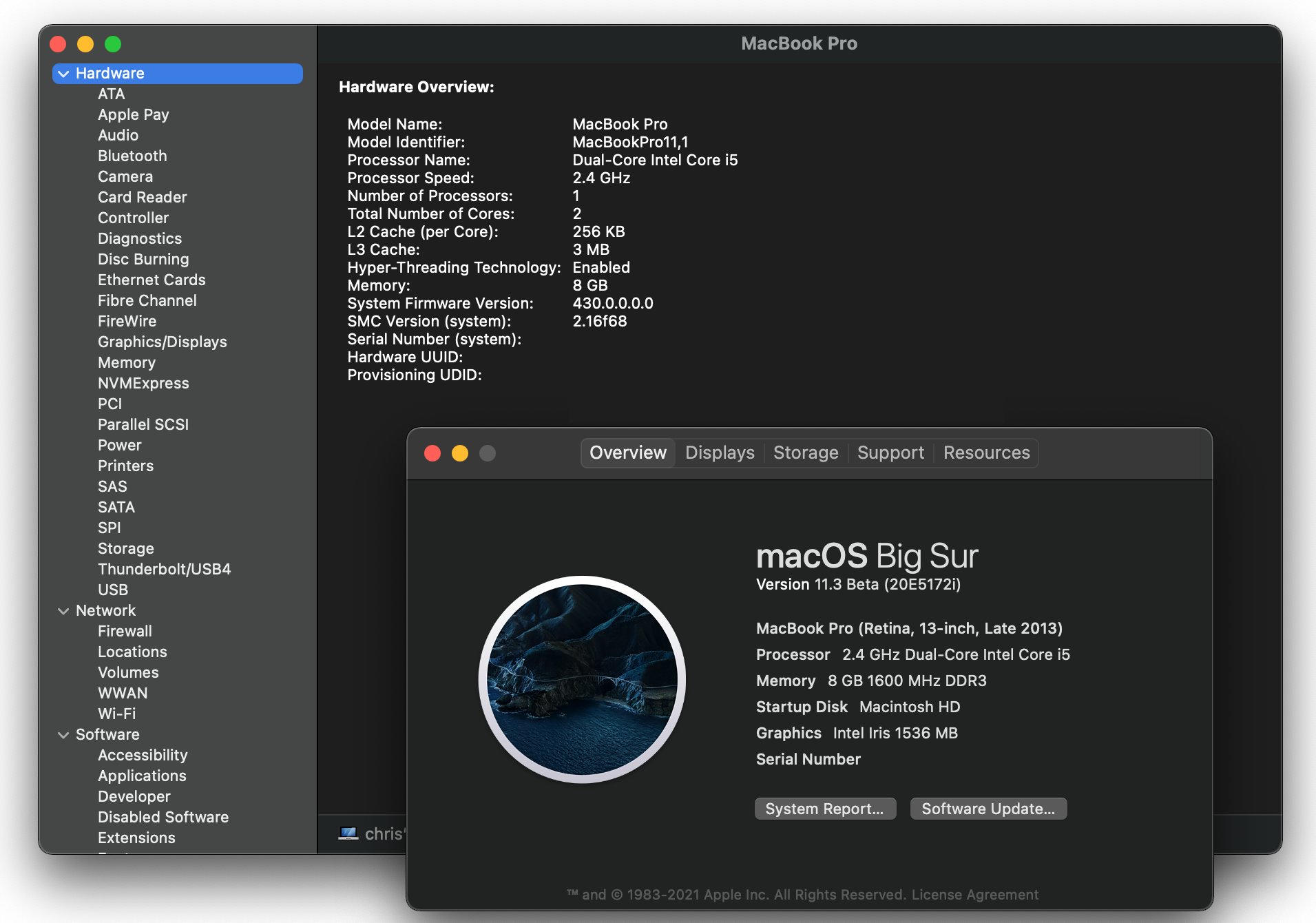Select Accessibility under Software
Screen dimensions: 1316x923
click(143, 756)
